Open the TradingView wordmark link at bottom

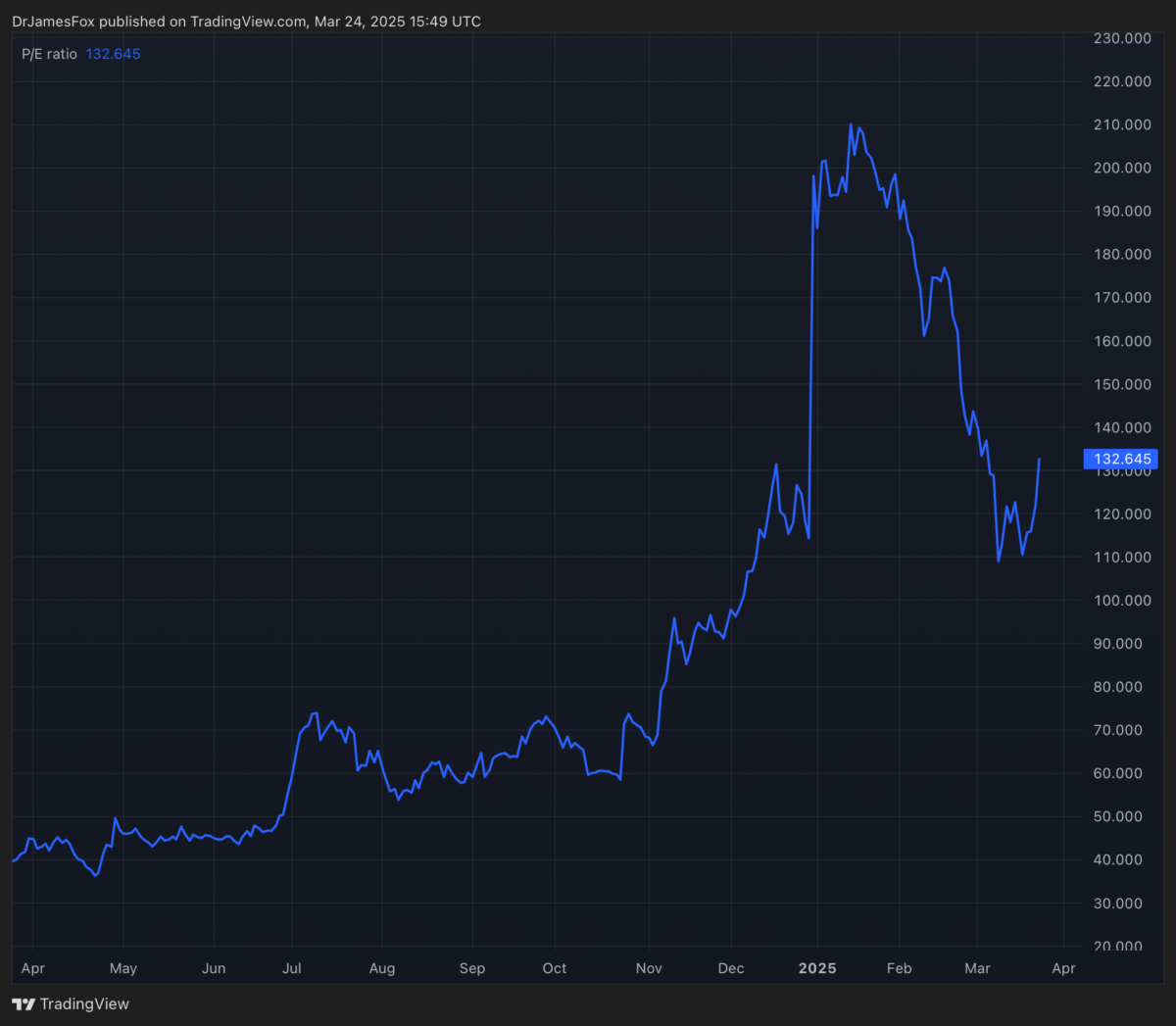[x=84, y=1004]
